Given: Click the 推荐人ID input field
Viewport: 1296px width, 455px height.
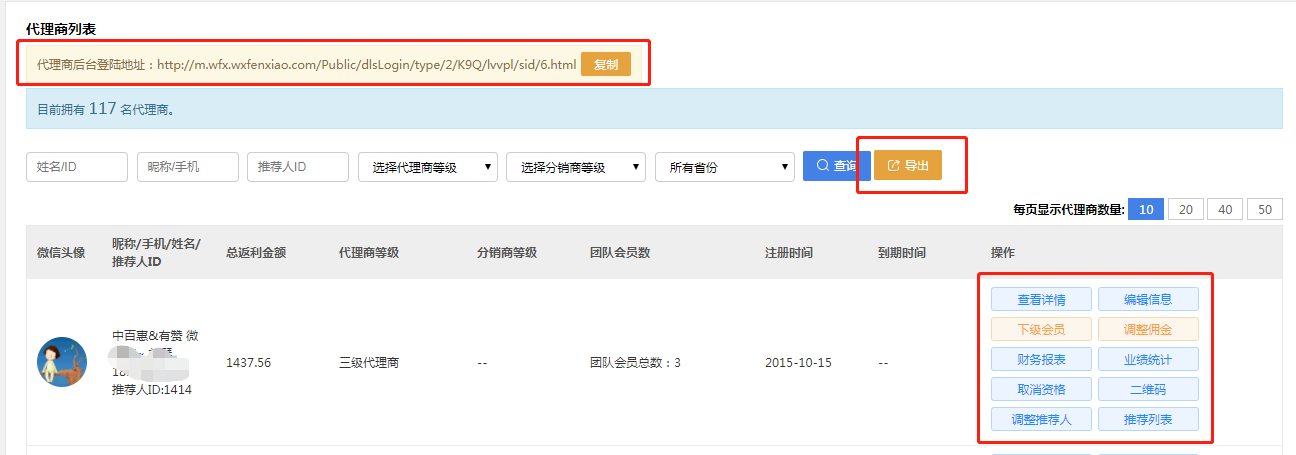Looking at the screenshot, I should 297,167.
